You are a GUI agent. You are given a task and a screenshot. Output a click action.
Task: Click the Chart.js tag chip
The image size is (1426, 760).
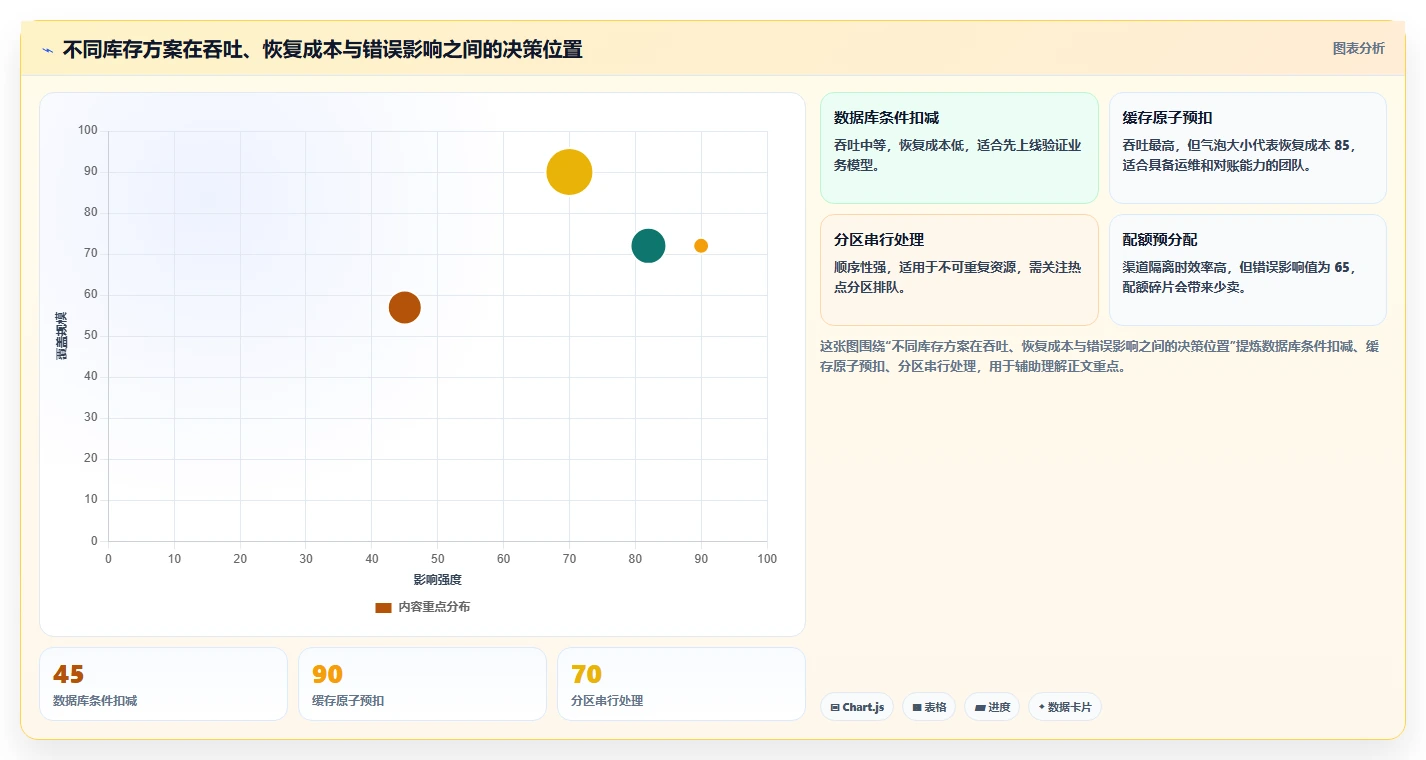click(x=857, y=707)
